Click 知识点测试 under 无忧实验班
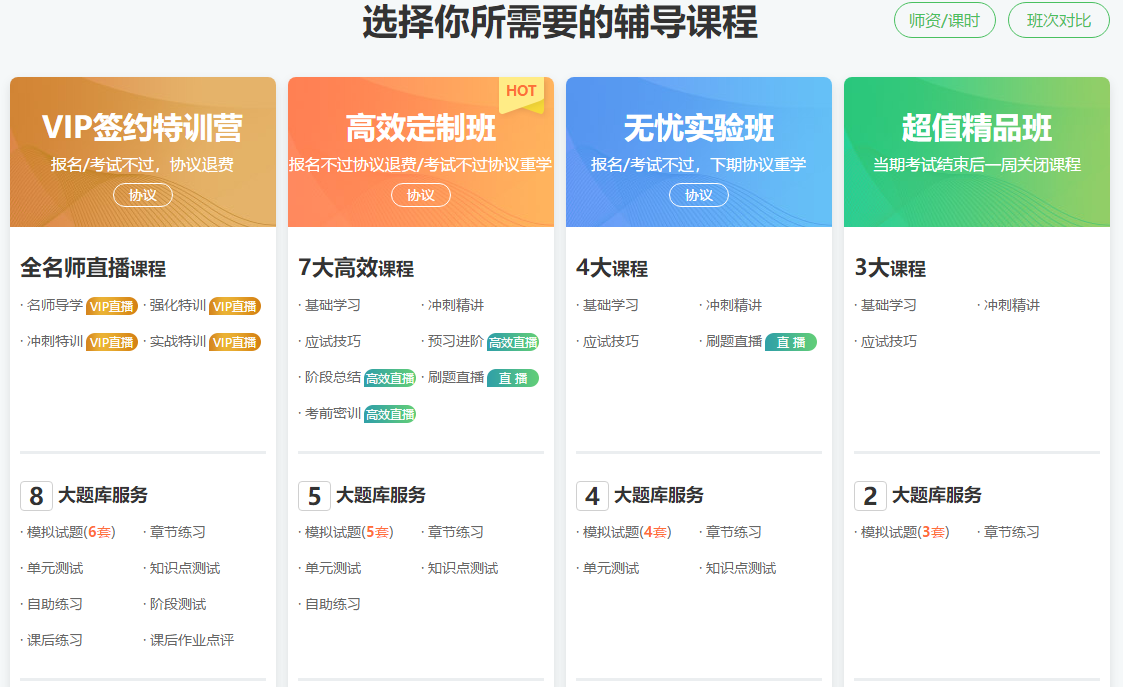Viewport: 1123px width, 687px height. [x=740, y=568]
